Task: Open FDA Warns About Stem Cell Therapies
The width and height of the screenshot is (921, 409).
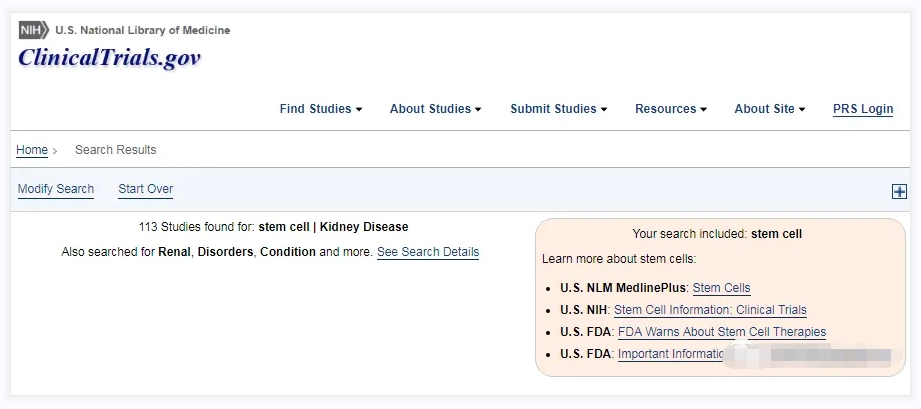Action: [722, 332]
